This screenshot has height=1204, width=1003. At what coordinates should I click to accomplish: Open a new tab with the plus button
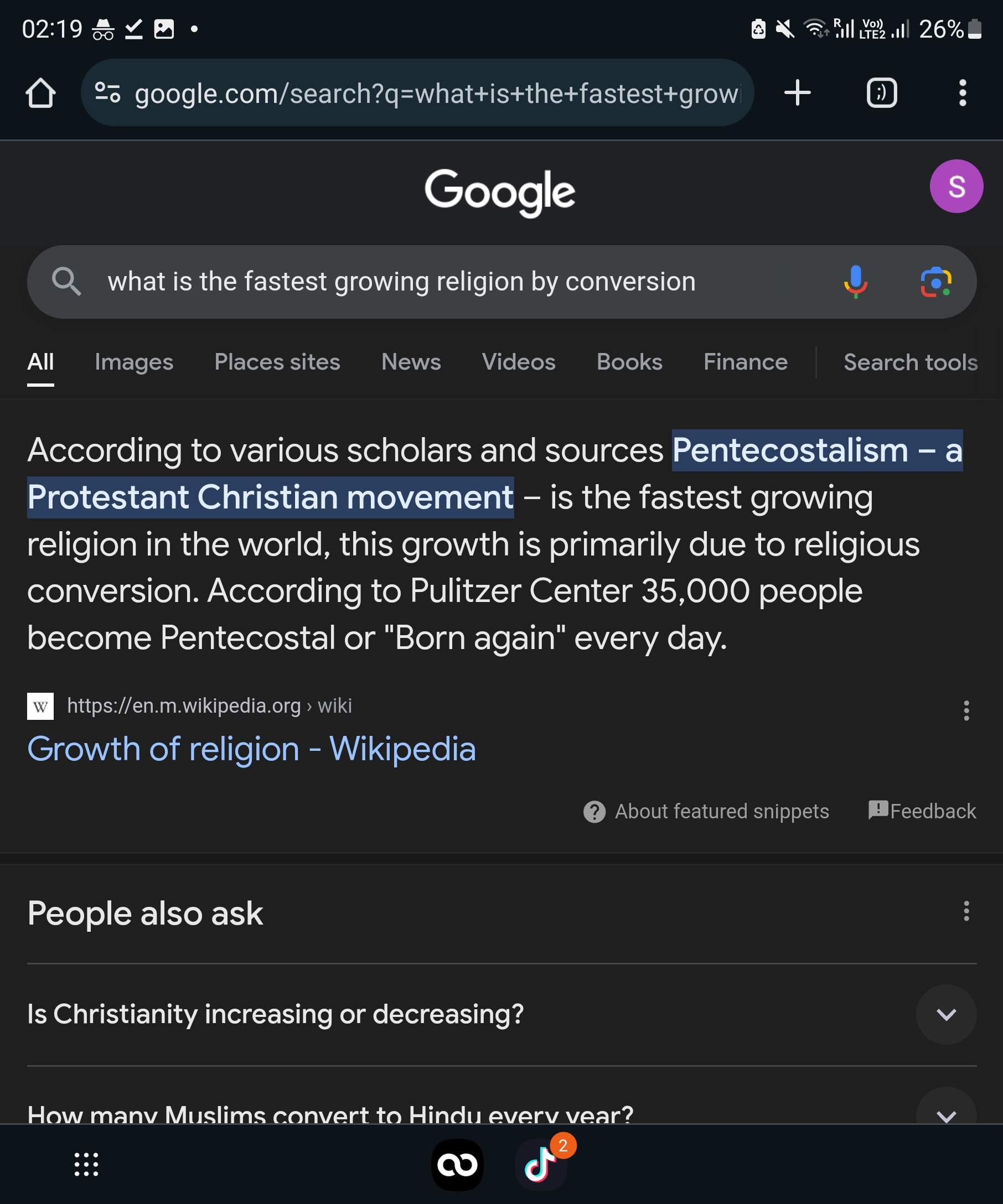click(x=797, y=93)
